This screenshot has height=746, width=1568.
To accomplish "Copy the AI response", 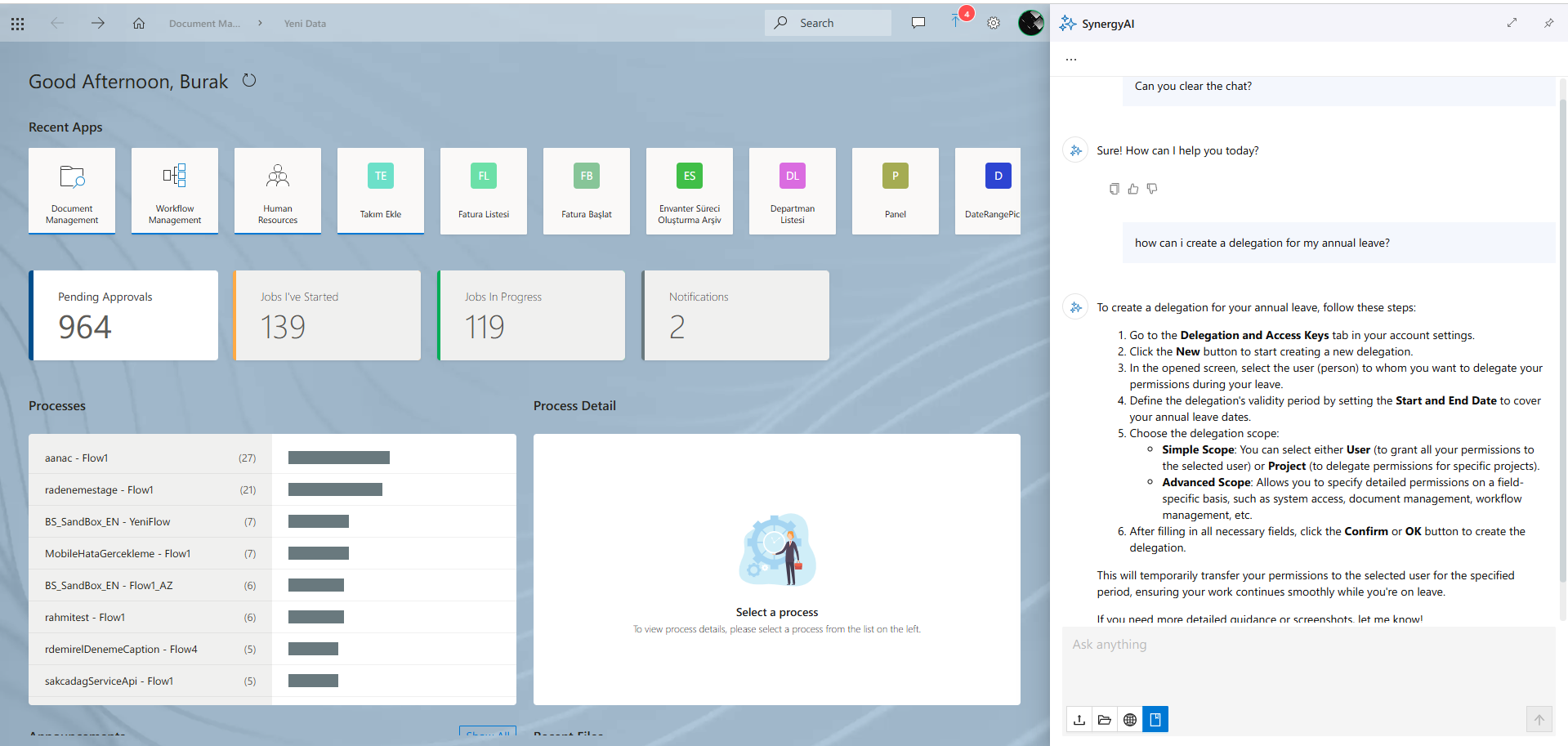I will (1114, 189).
